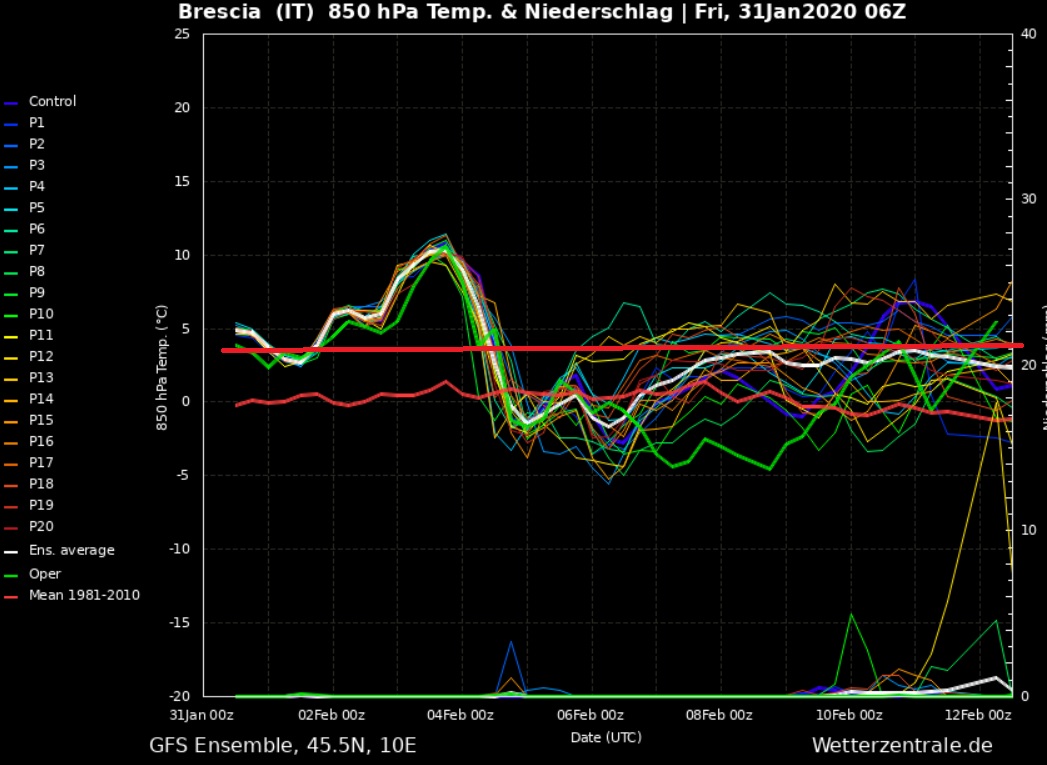Click the "40" precipitation axis label
Screen dimensions: 1047x765
tap(1029, 34)
